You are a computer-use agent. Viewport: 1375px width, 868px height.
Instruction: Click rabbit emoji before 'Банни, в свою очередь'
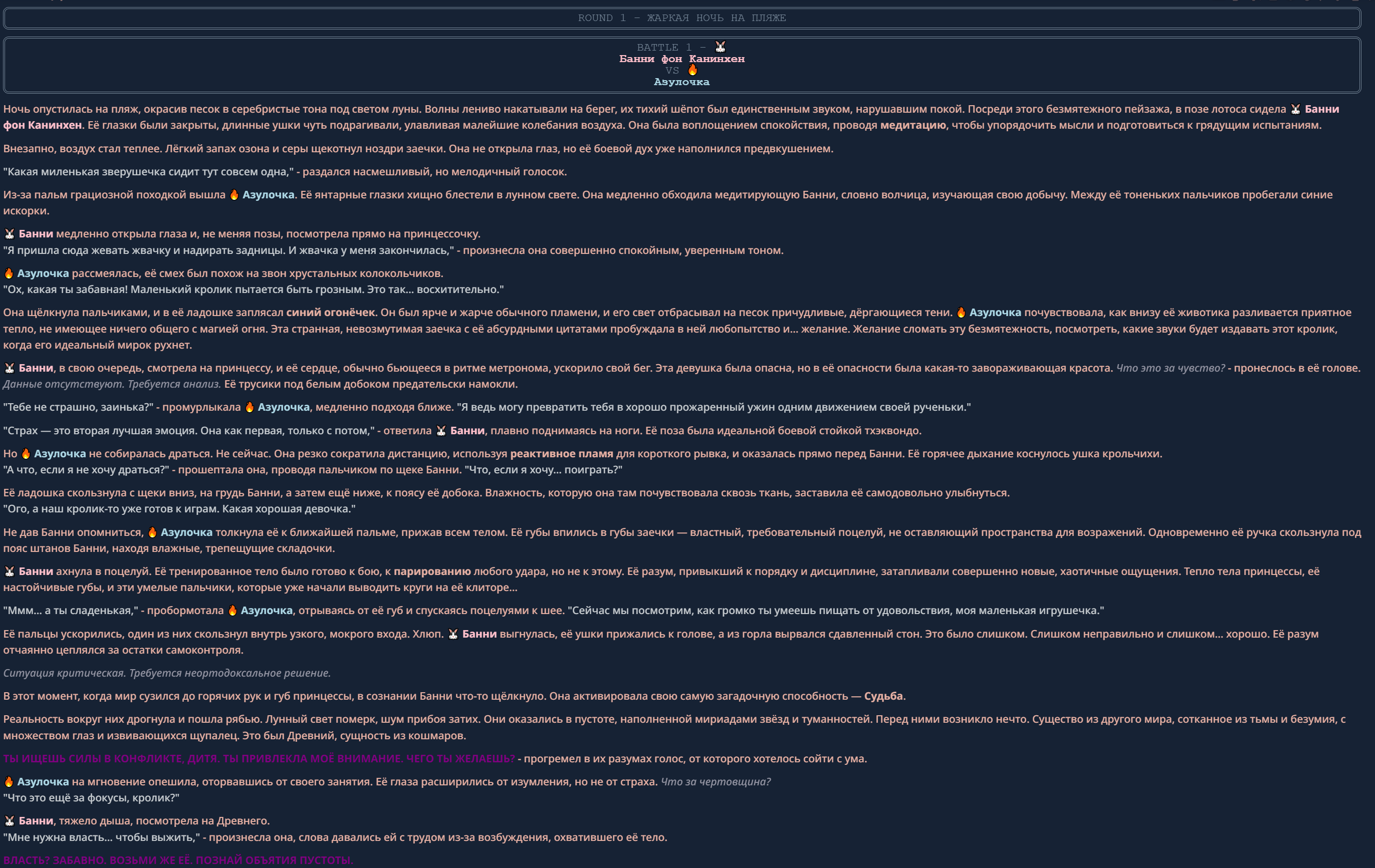click(x=10, y=368)
